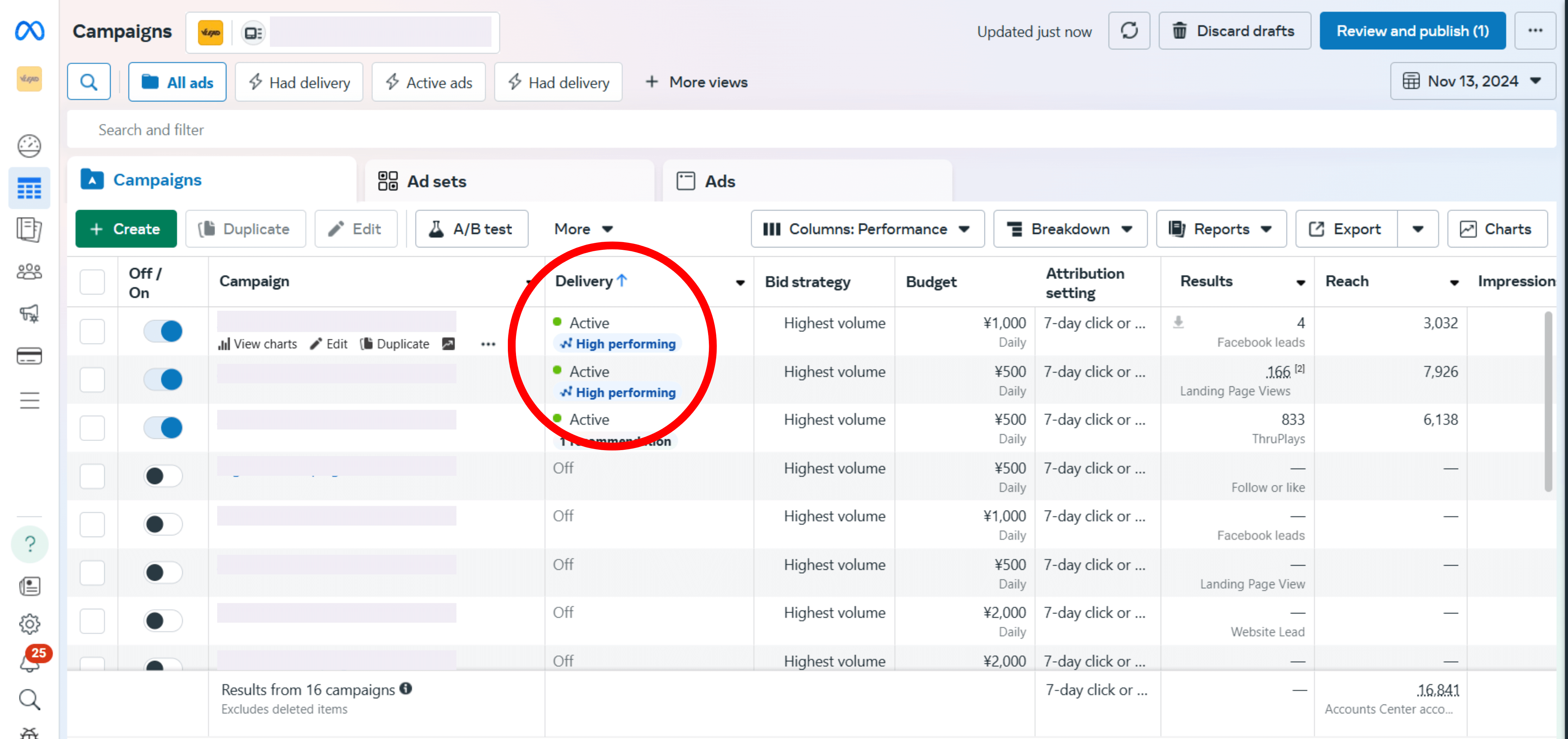Turn off the first active campaign toggle
This screenshot has width=1568, height=739.
point(163,331)
